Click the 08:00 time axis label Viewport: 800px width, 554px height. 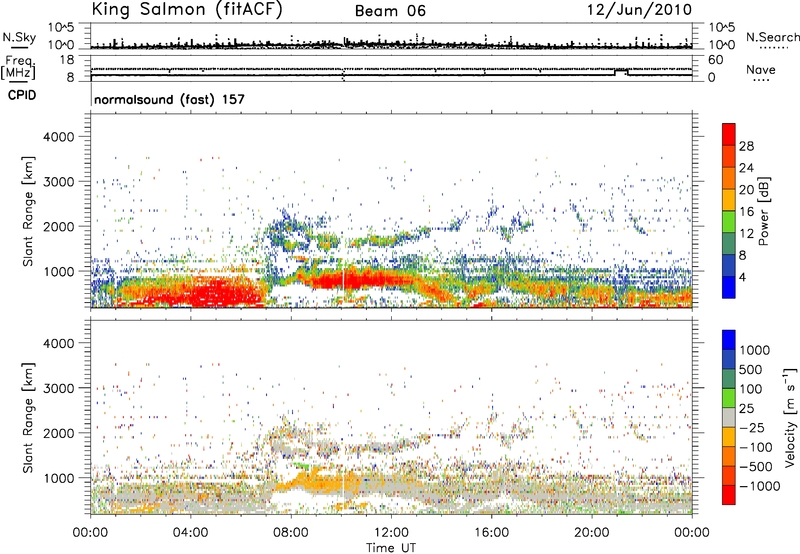(291, 533)
